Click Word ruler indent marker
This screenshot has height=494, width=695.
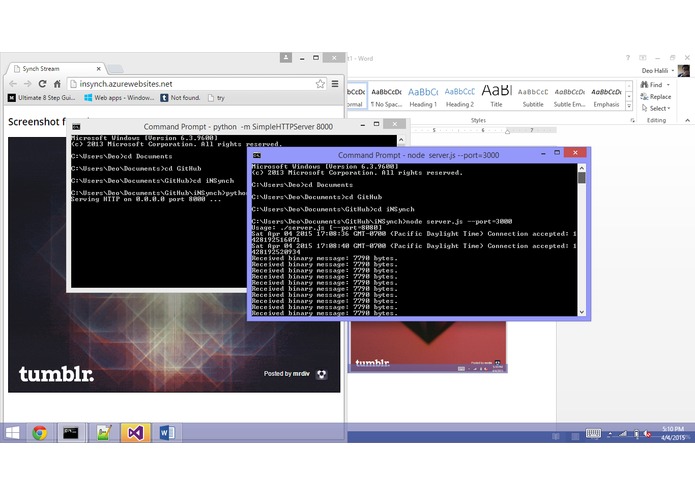pyautogui.click(x=508, y=130)
